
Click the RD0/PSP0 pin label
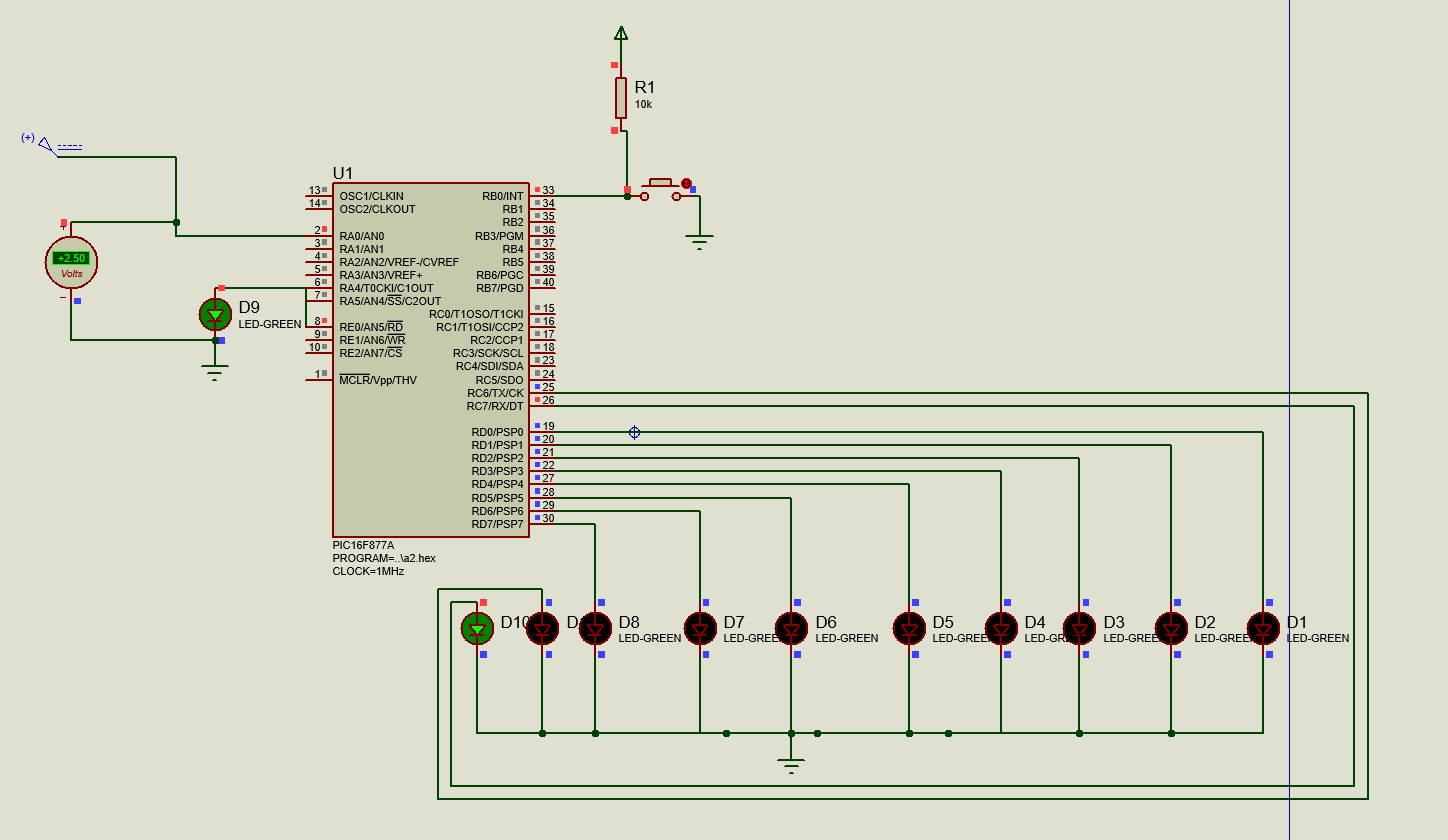coord(497,432)
